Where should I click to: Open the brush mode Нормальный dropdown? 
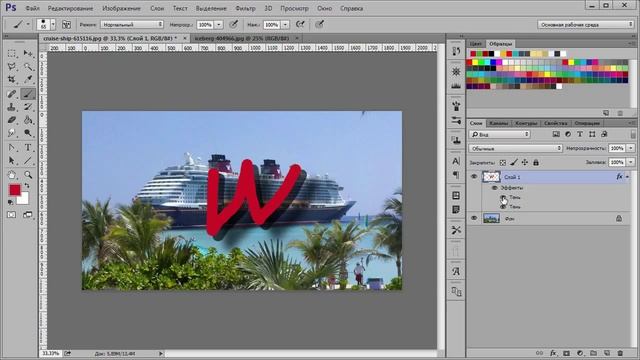132,24
